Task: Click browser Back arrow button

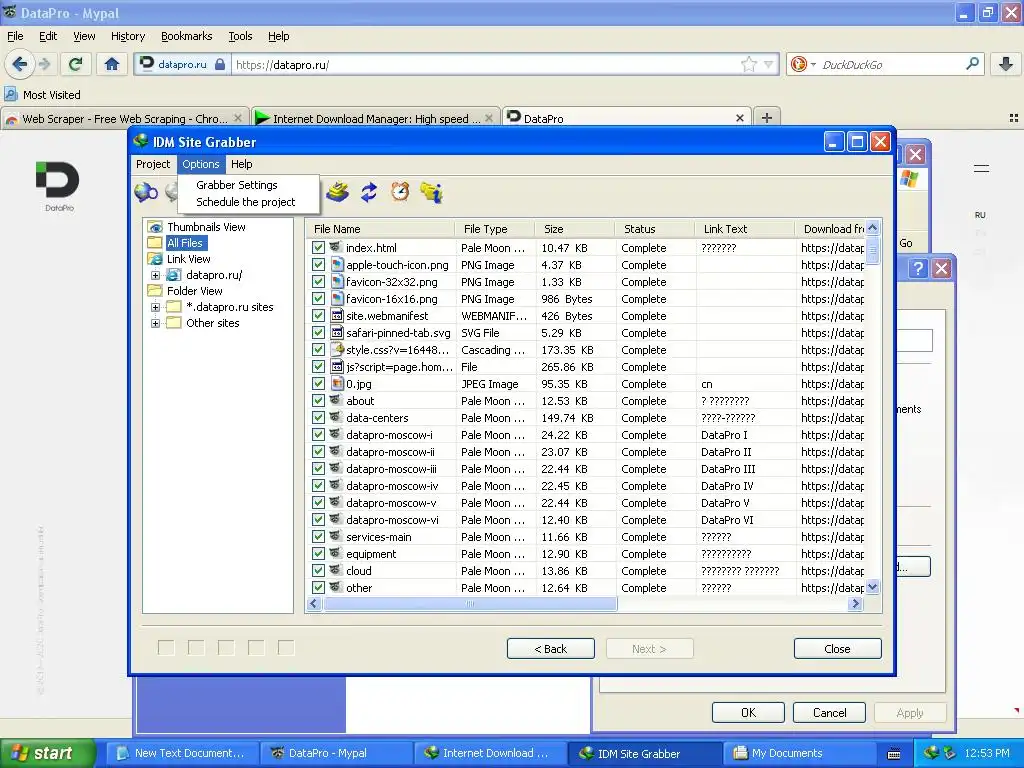Action: click(19, 64)
